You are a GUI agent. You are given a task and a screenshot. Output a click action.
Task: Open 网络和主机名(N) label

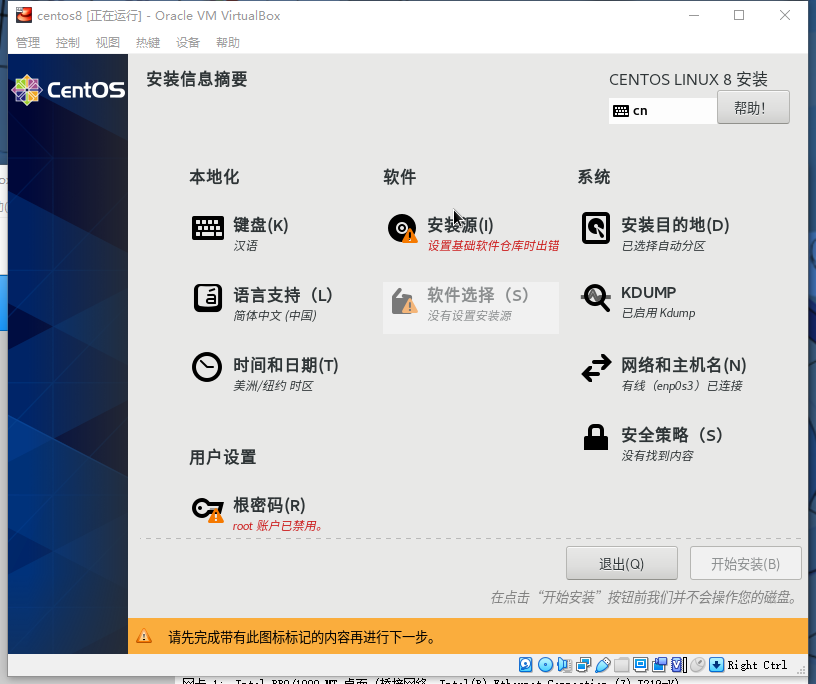(x=684, y=365)
